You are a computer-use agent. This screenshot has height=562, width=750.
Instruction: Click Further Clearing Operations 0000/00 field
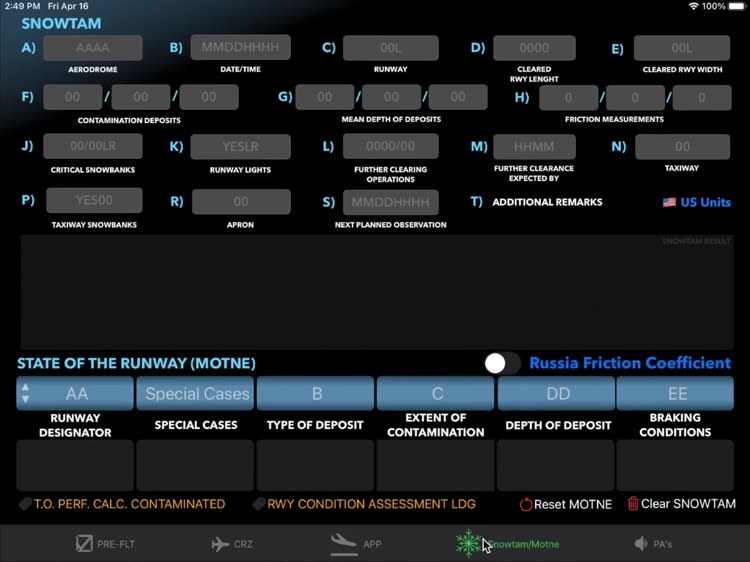pyautogui.click(x=390, y=146)
